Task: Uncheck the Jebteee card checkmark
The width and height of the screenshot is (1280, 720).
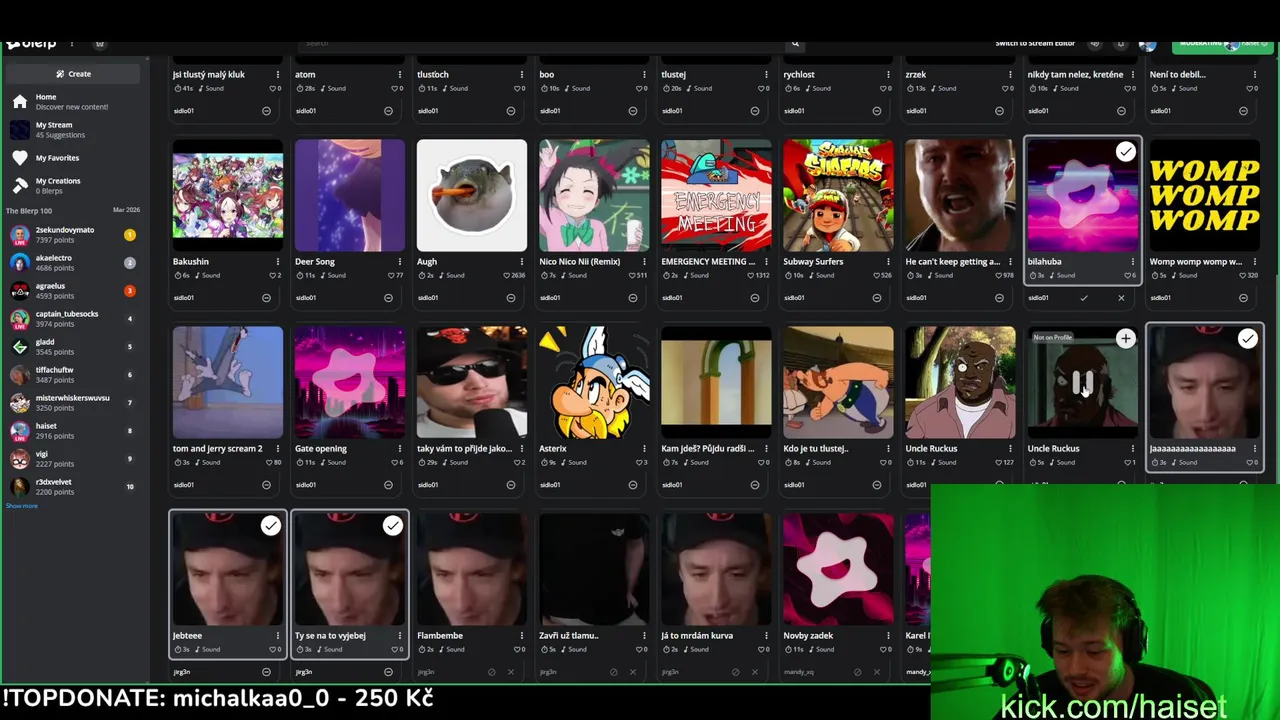Action: click(270, 526)
